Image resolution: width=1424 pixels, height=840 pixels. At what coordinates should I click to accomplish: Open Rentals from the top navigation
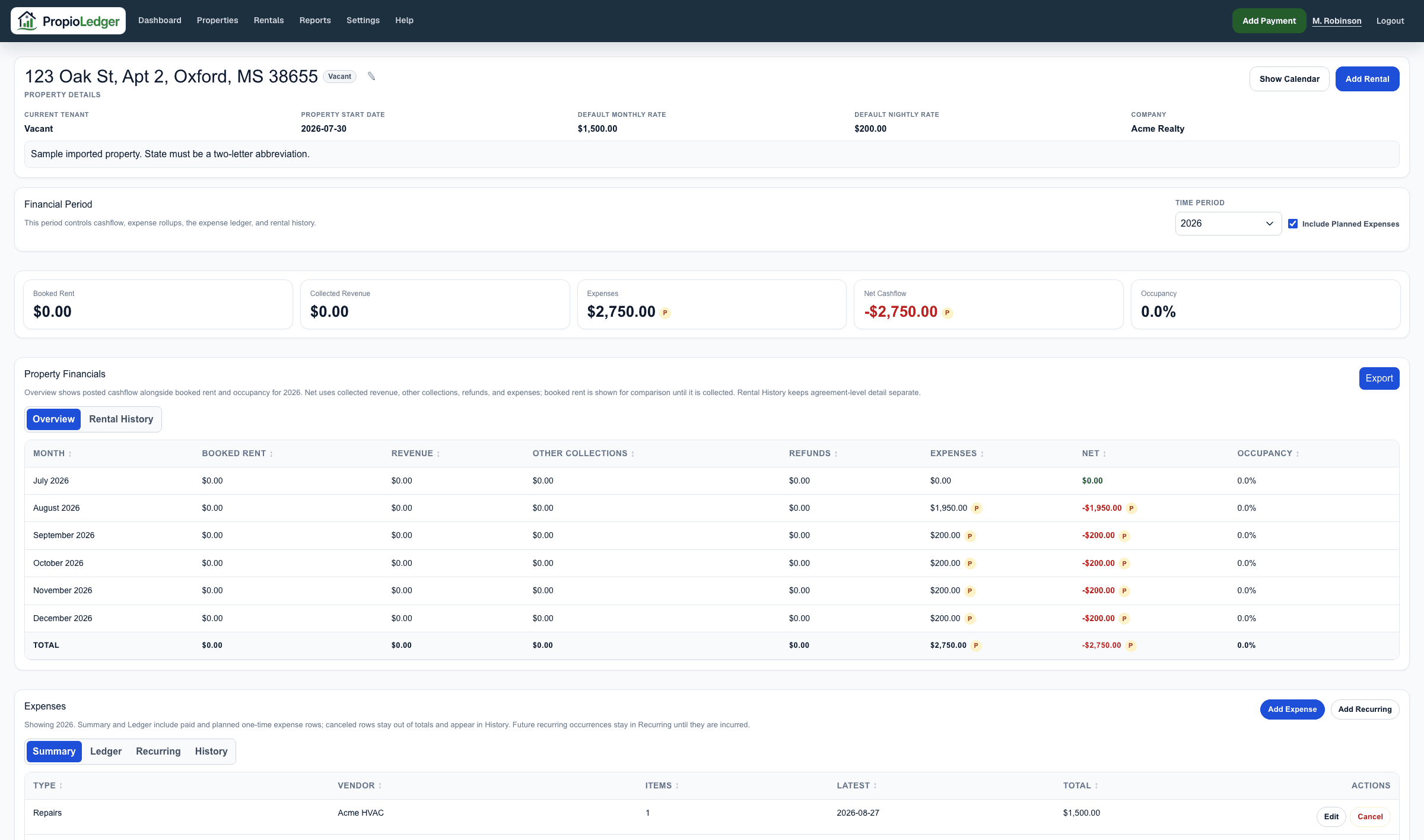pos(269,20)
